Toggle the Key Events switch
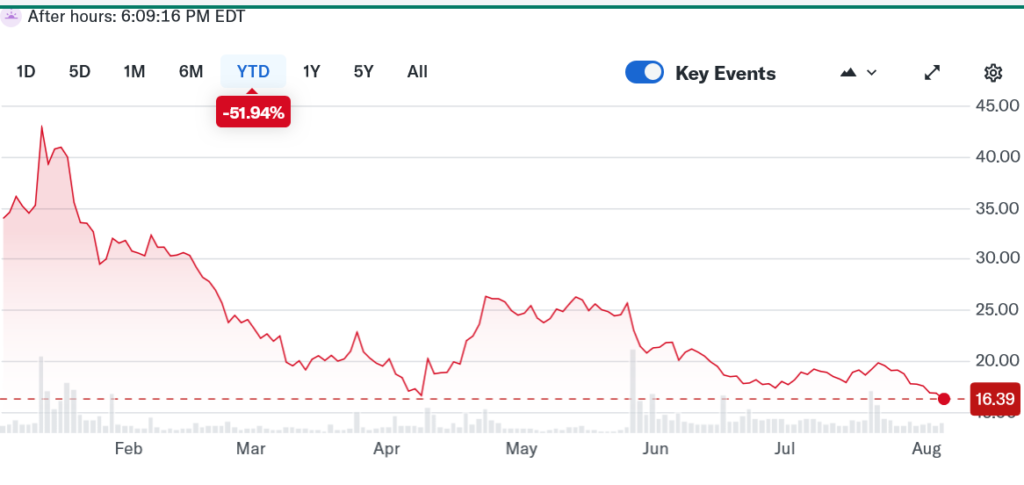 click(644, 72)
